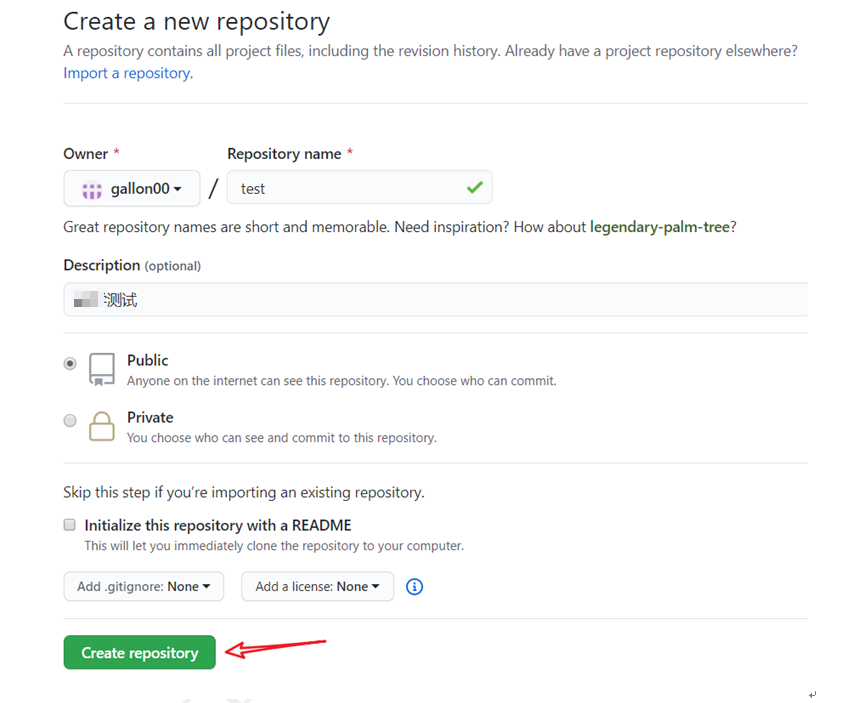Use the legendary-palm-tree name suggestion

[x=659, y=227]
